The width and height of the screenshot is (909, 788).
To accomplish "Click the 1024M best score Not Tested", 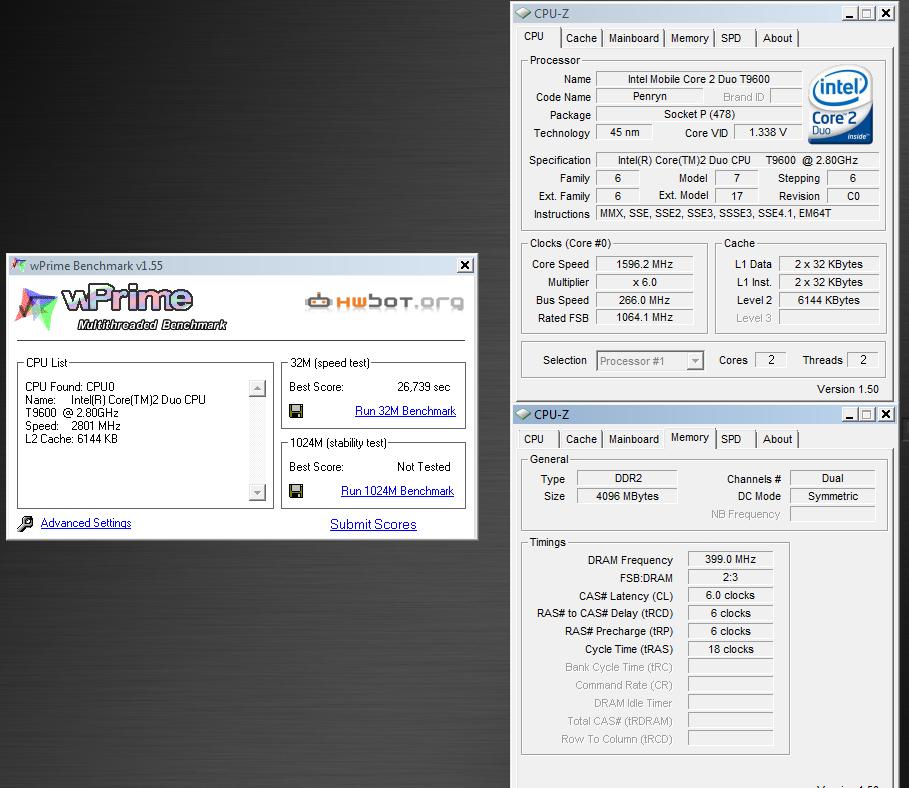I will click(424, 467).
